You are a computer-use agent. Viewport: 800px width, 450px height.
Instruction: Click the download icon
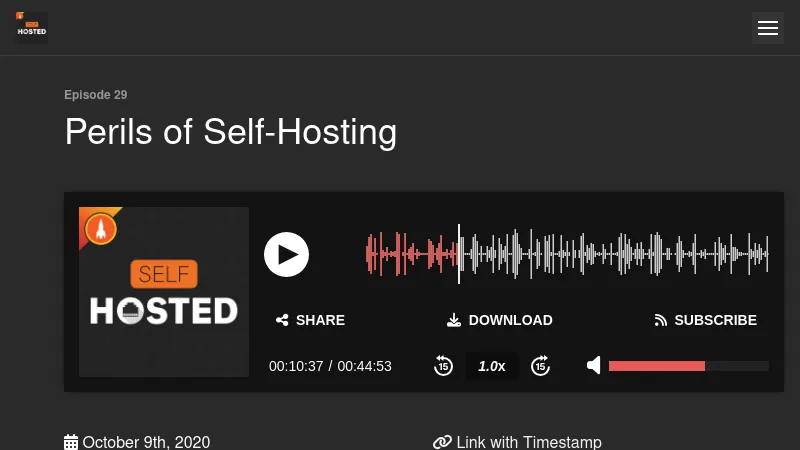point(454,320)
